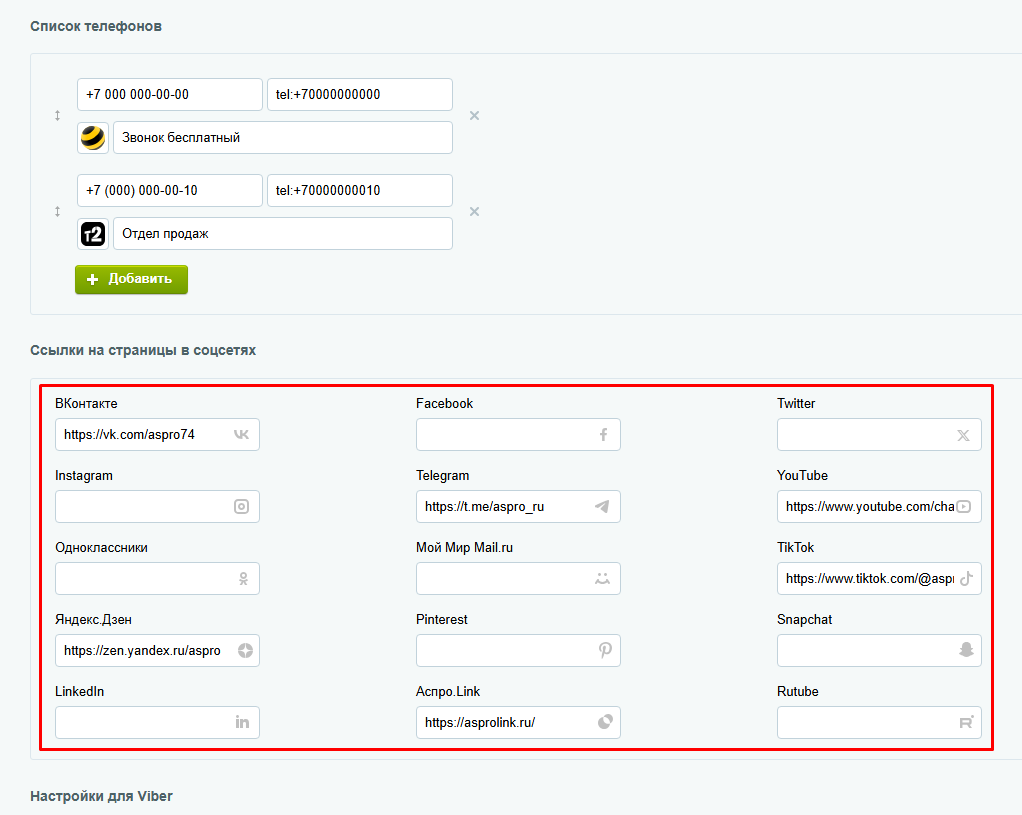Click the T2 operator icon for the second phone

93,234
